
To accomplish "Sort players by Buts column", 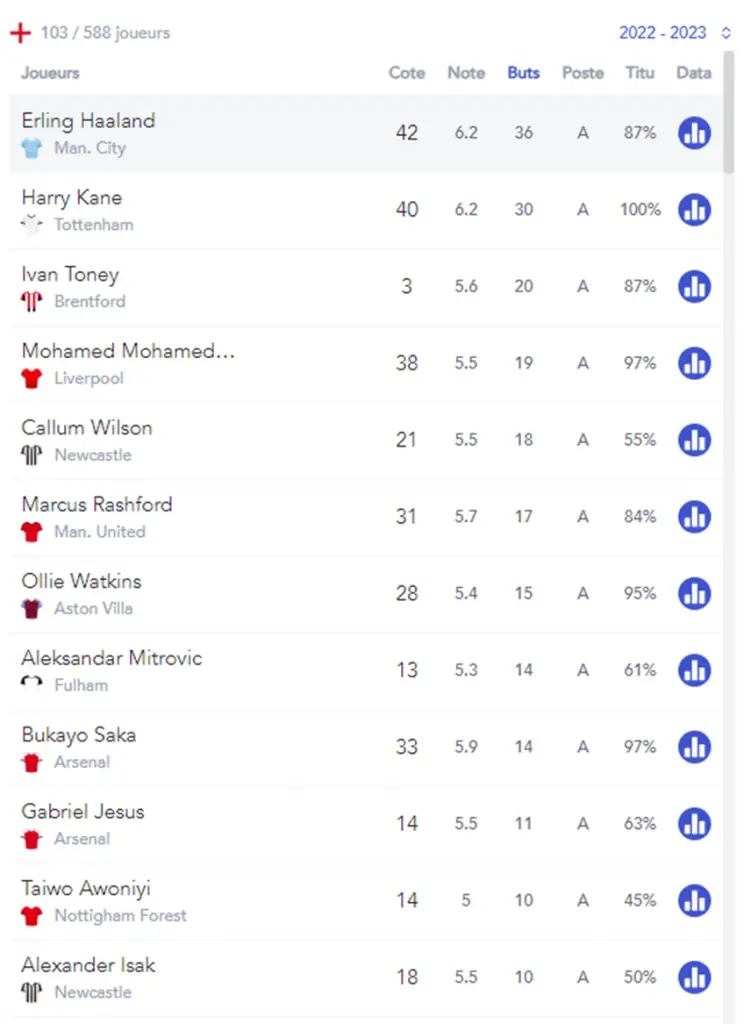I will pyautogui.click(x=523, y=73).
